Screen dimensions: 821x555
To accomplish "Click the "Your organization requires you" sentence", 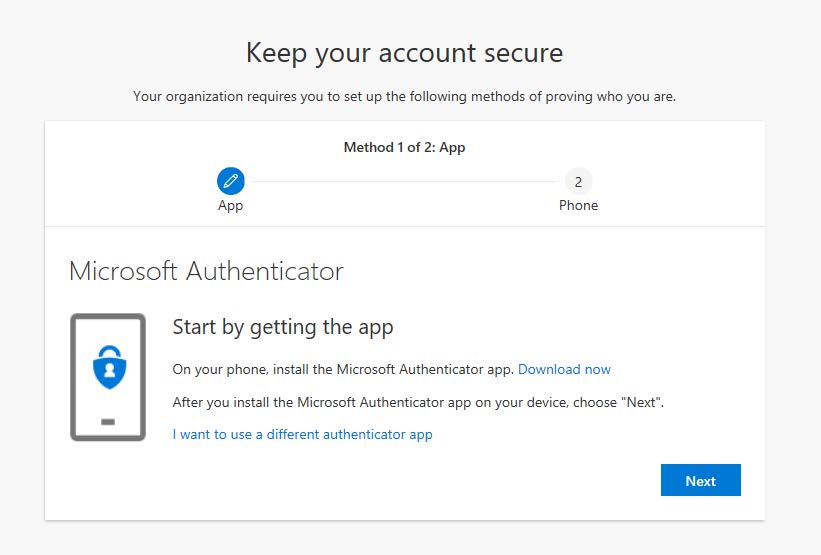I will click(404, 97).
